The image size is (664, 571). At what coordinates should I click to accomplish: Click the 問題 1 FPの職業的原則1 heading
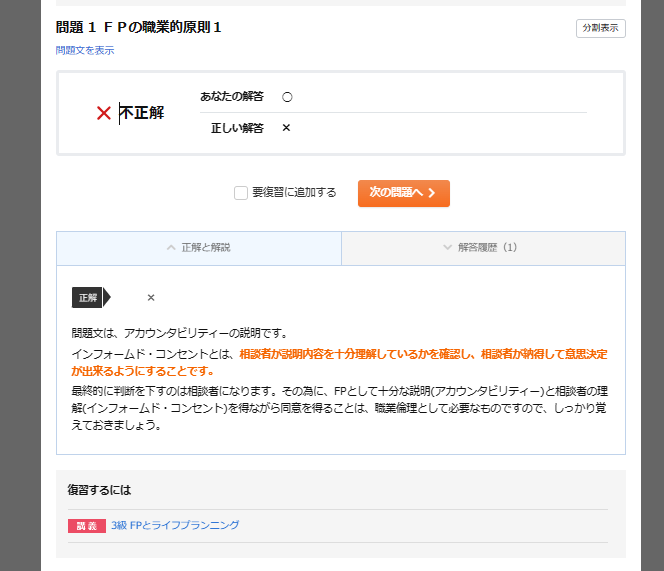(x=139, y=27)
